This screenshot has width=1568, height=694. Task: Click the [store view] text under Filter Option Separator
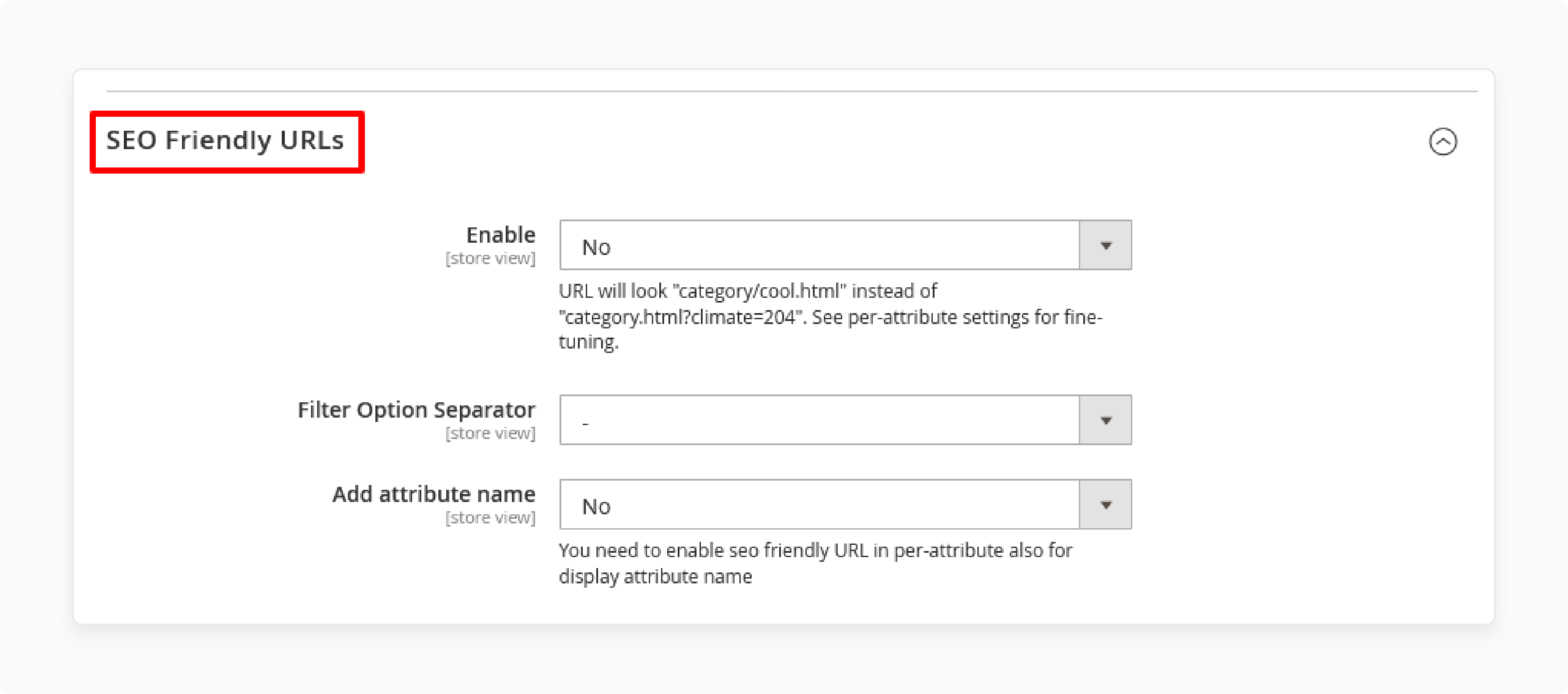[490, 433]
